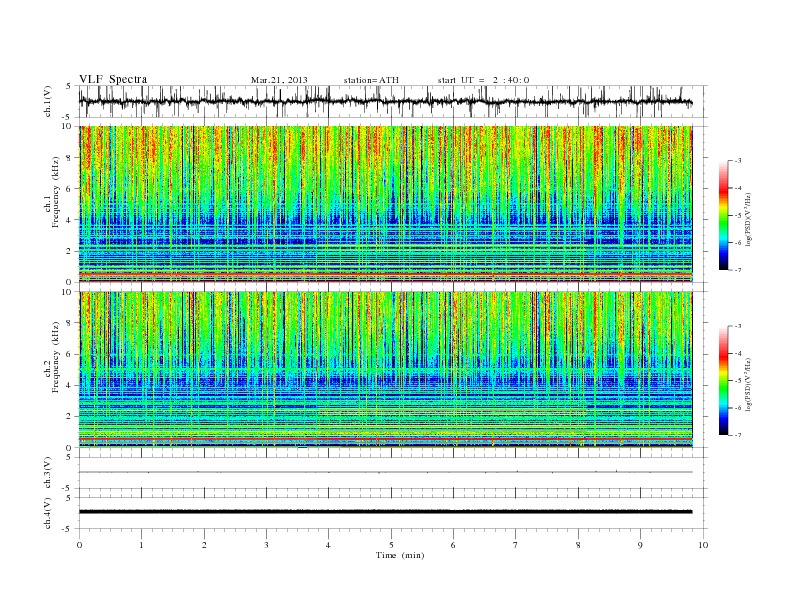
Task: Click the "start UT = 2 :40: 0" text
Action: point(483,80)
